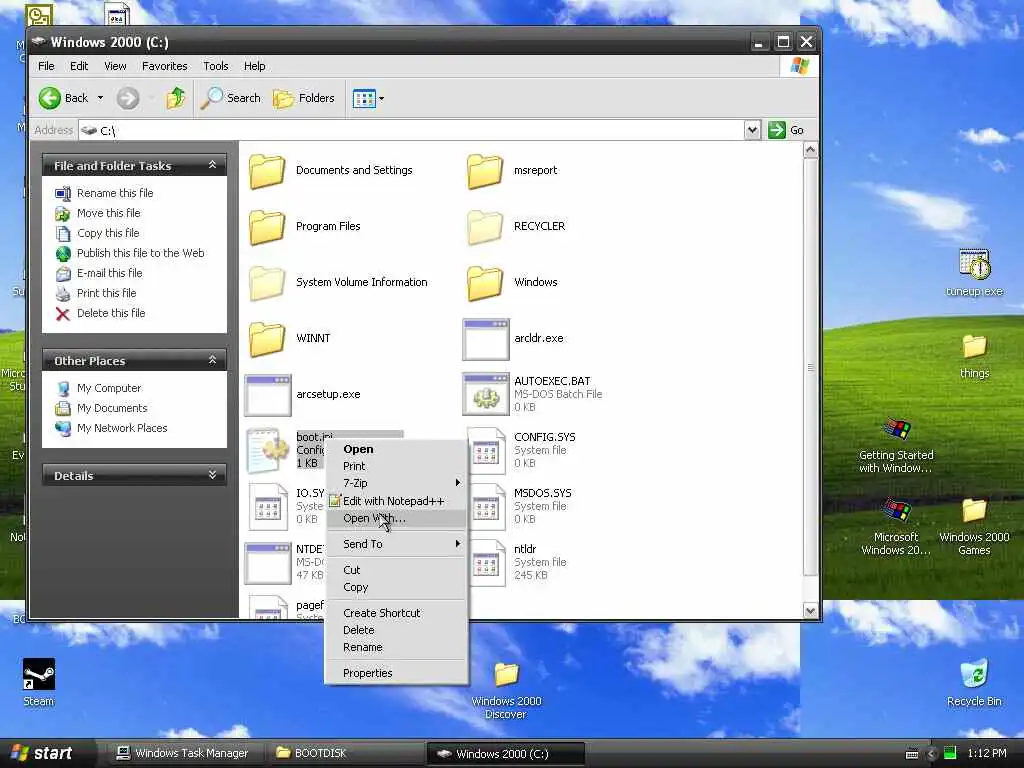
Task: Open the View menu
Action: point(115,66)
